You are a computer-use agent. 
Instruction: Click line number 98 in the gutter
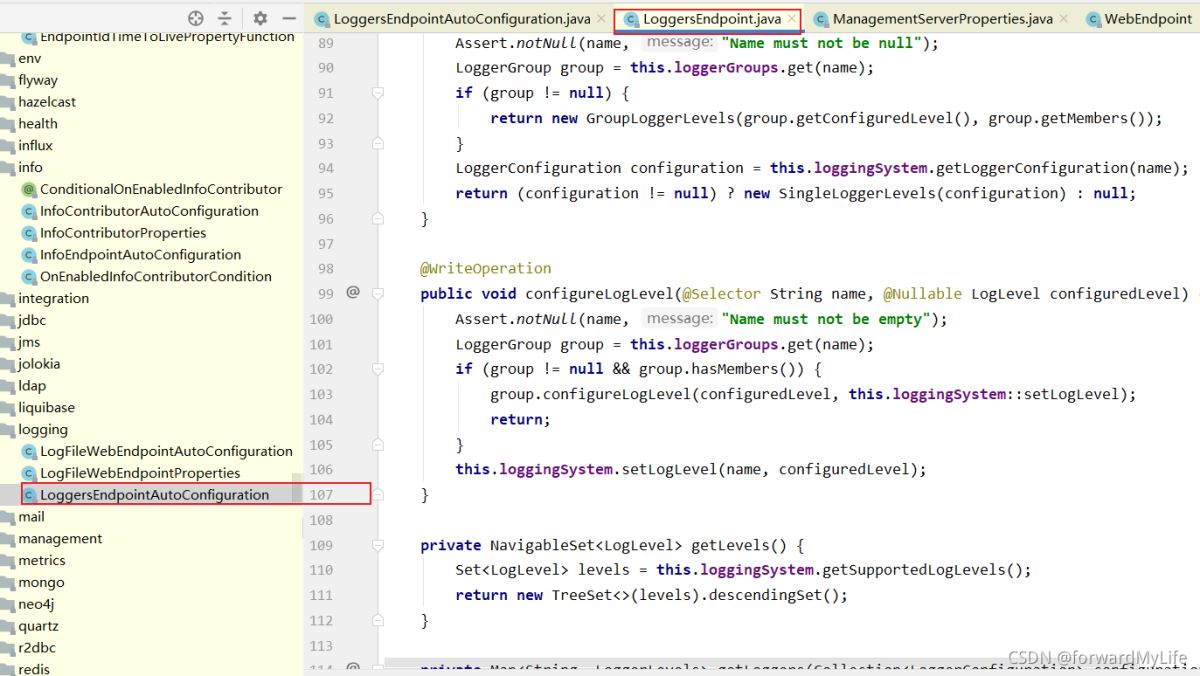coord(325,269)
